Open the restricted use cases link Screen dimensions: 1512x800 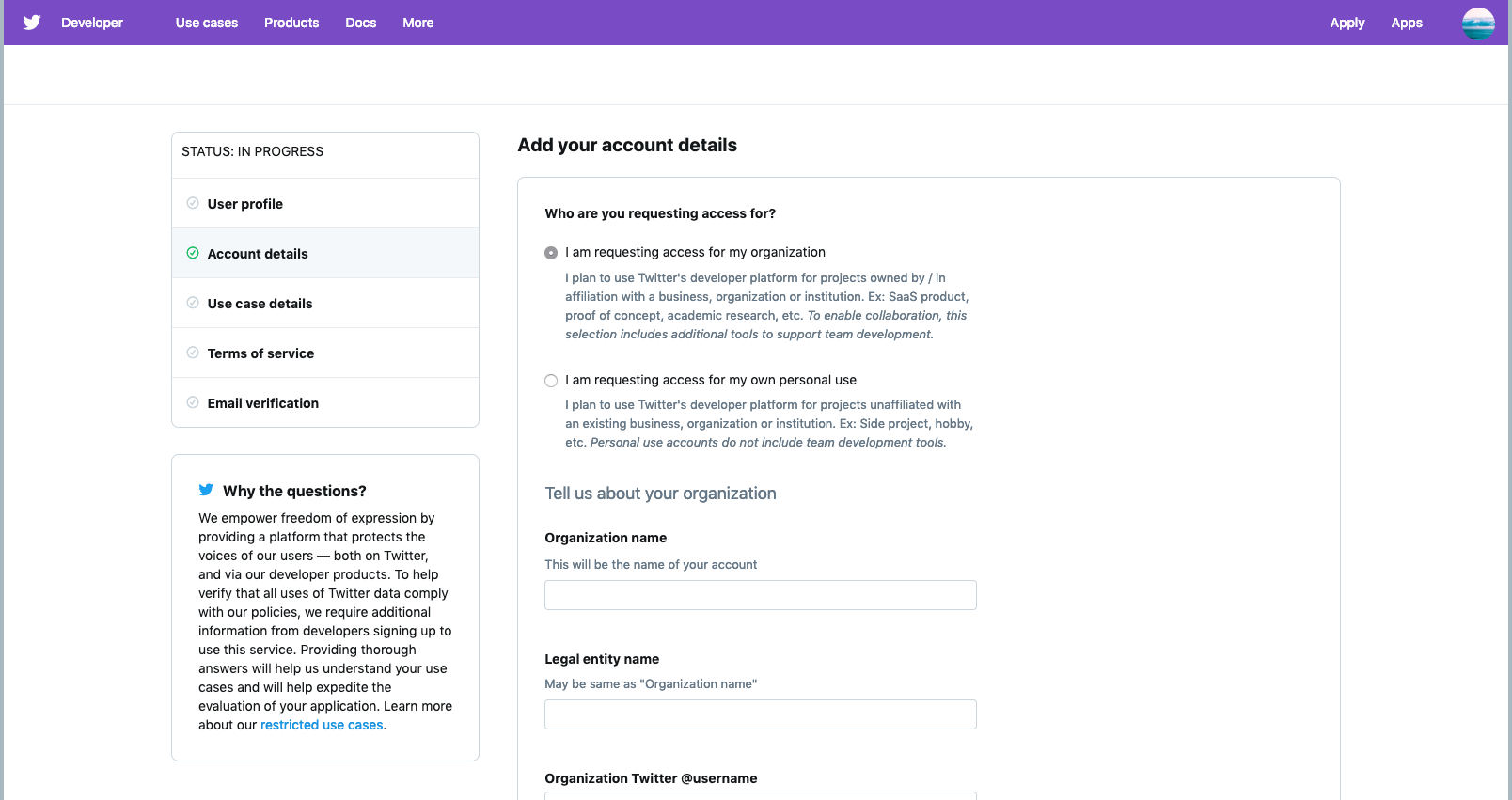coord(322,725)
